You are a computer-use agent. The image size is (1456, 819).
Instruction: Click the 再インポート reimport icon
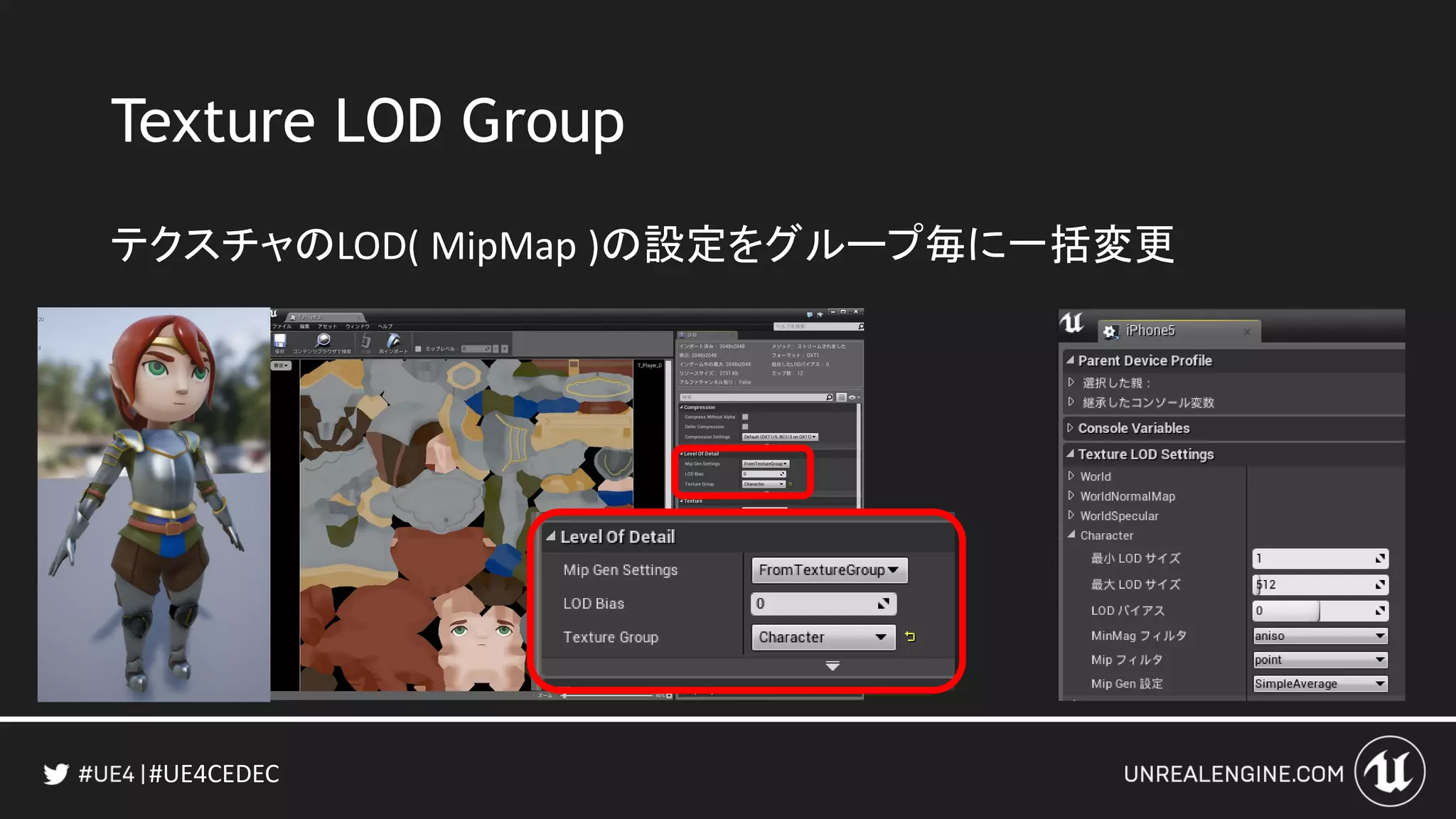tap(393, 341)
